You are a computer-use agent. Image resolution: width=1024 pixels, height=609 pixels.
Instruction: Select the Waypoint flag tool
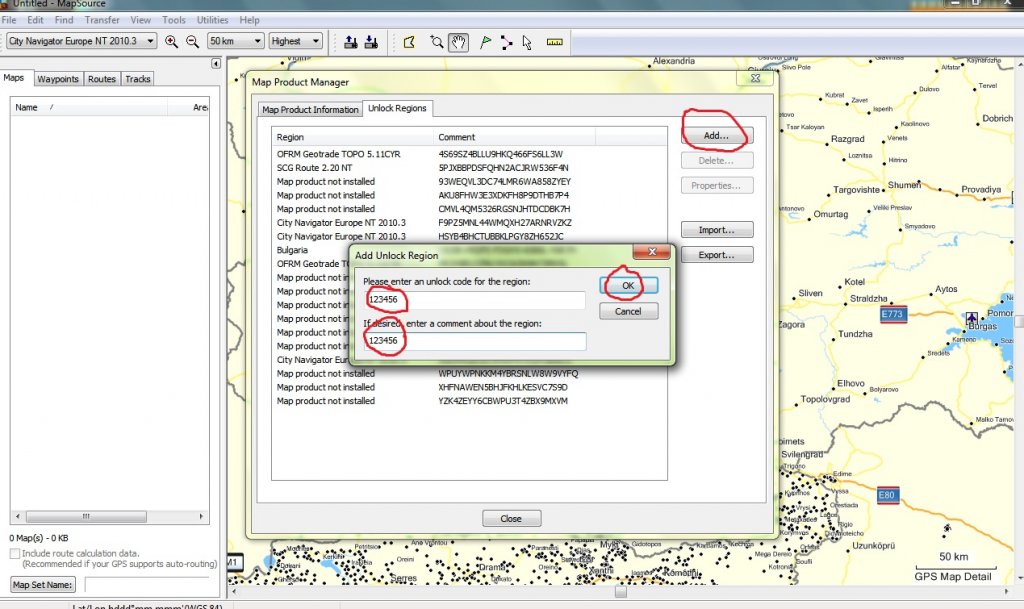point(485,42)
